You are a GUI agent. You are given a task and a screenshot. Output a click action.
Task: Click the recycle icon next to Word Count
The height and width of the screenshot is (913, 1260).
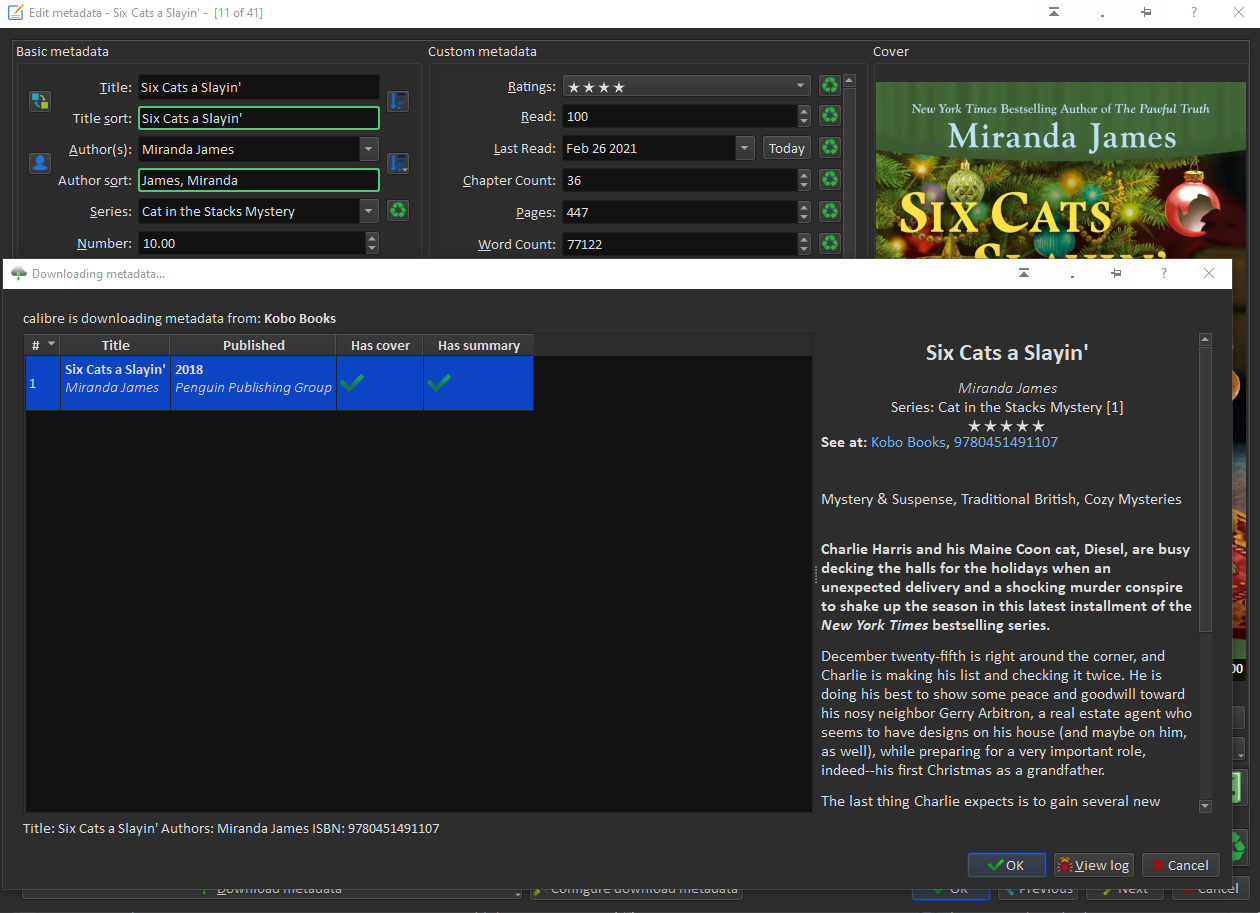(829, 243)
